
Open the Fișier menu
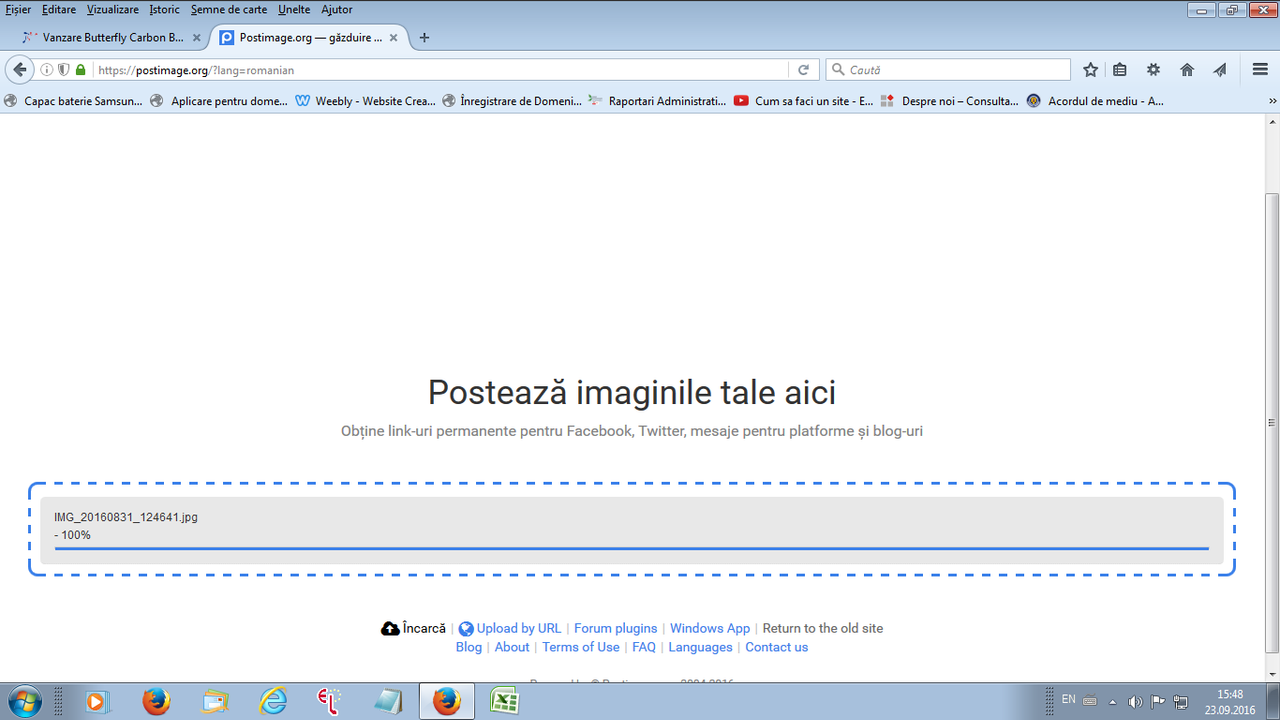[x=18, y=9]
